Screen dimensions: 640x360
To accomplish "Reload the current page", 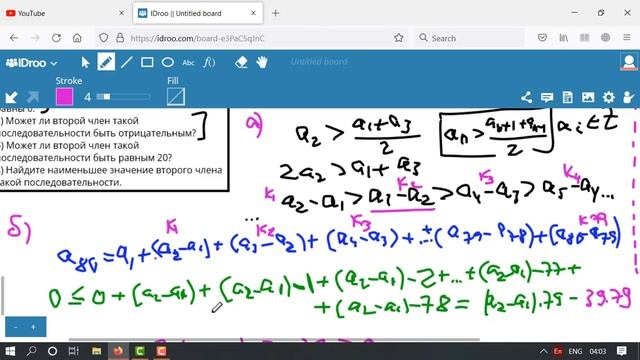I will coord(56,38).
